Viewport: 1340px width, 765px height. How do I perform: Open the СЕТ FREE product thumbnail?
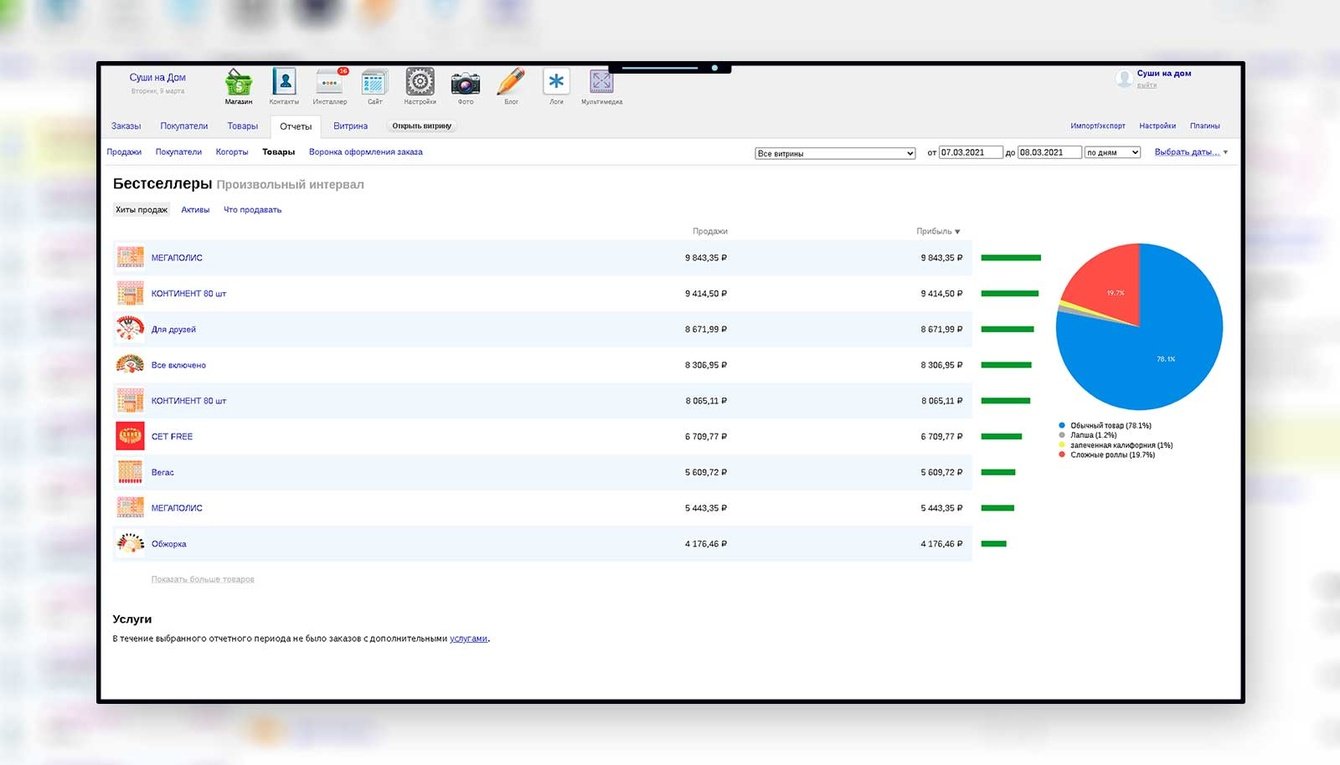pos(130,436)
